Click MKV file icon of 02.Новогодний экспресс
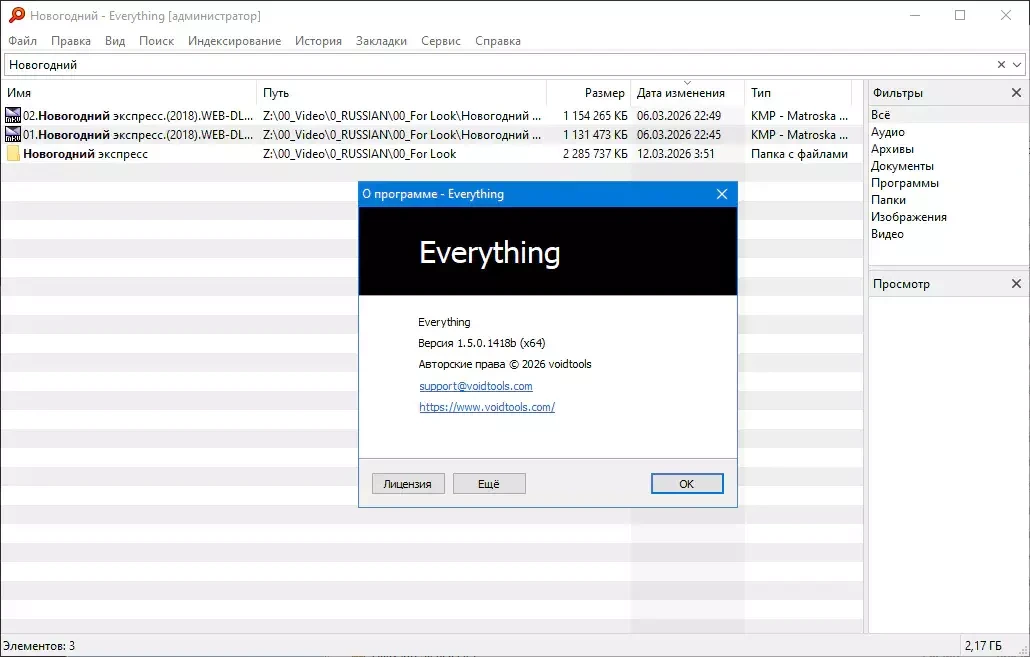Viewport: 1030px width, 657px height. [x=12, y=116]
